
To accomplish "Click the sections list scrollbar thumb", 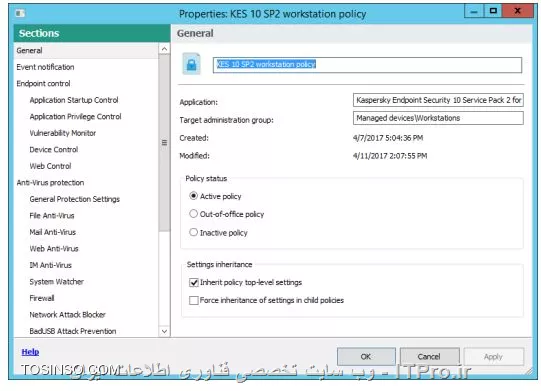I will [164, 143].
